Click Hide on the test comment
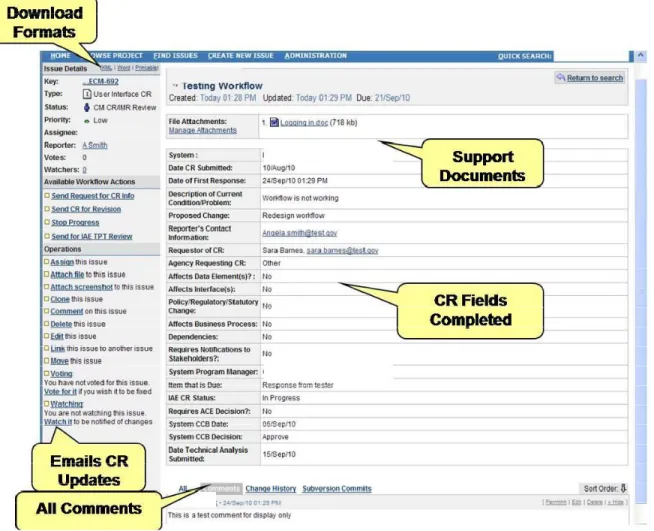654x531 pixels. (616, 502)
